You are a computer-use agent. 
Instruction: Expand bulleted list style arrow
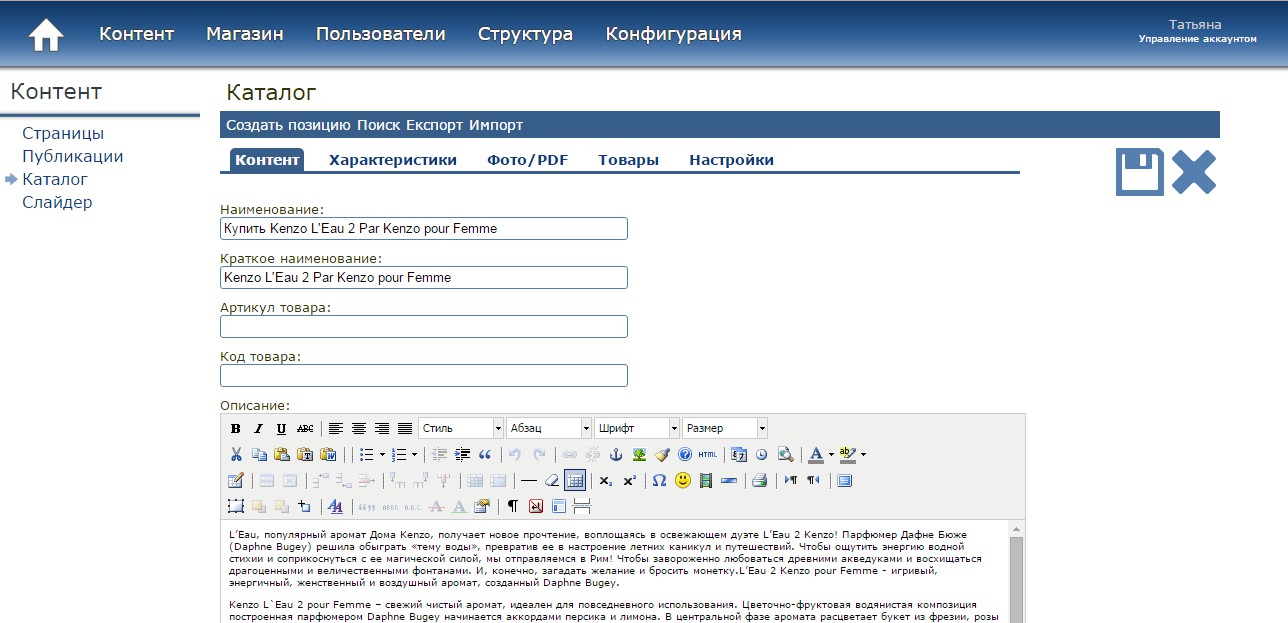tap(382, 454)
